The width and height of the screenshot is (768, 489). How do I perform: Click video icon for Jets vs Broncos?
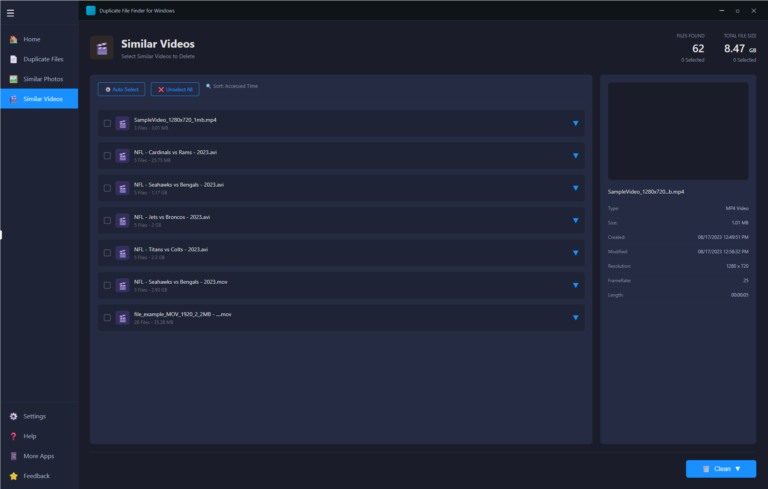(122, 220)
